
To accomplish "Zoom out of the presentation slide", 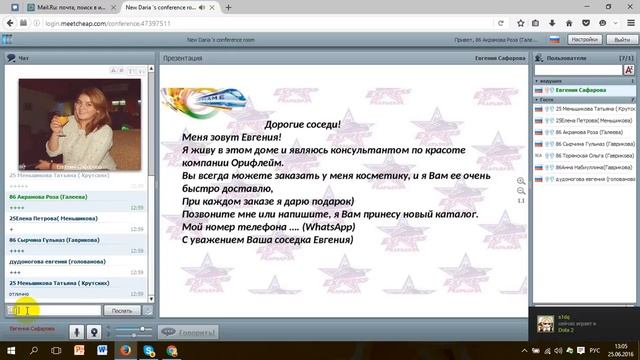I will coord(521,191).
